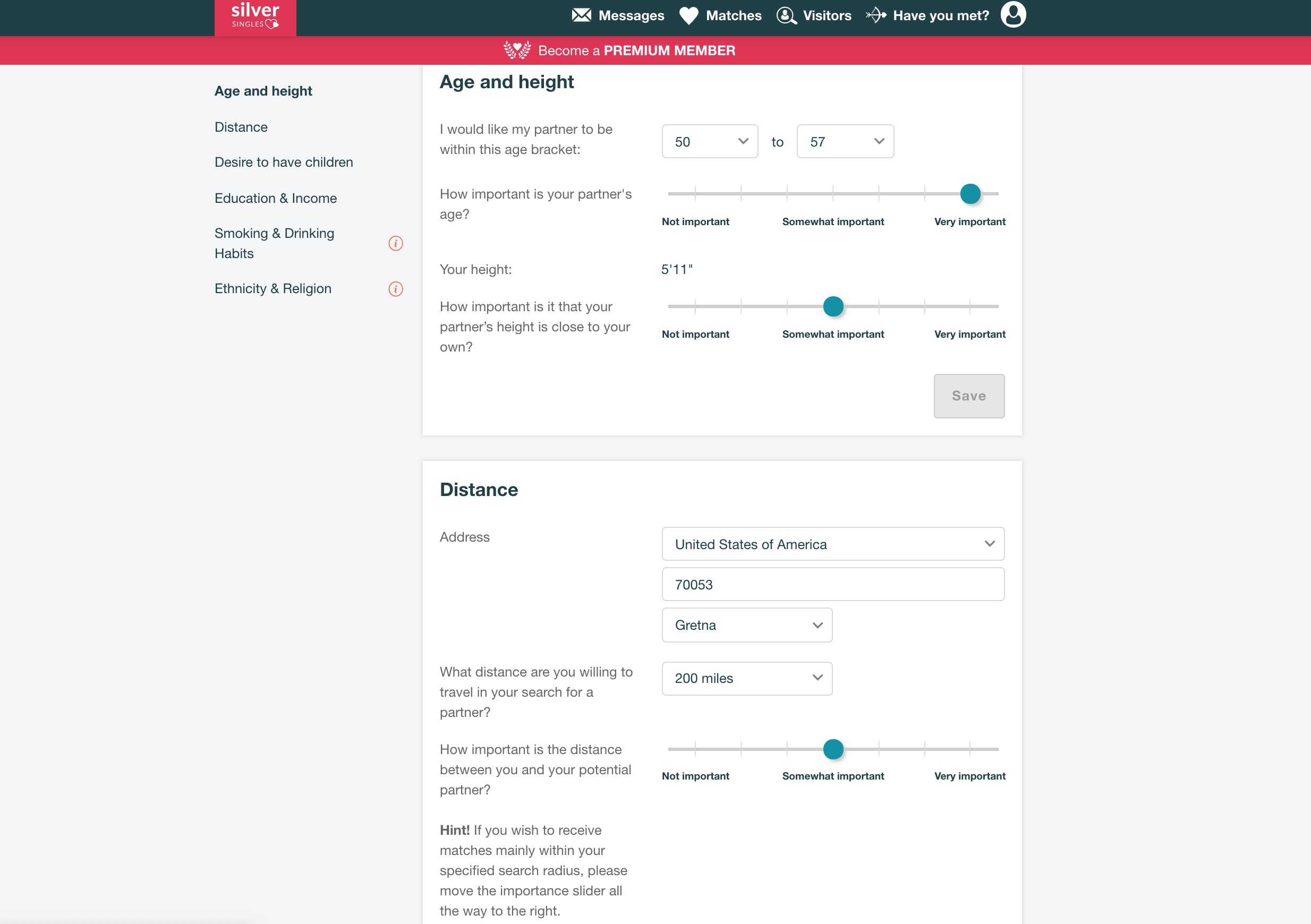The image size is (1311, 924).
Task: Click Very important under the distance slider
Action: tap(969, 776)
